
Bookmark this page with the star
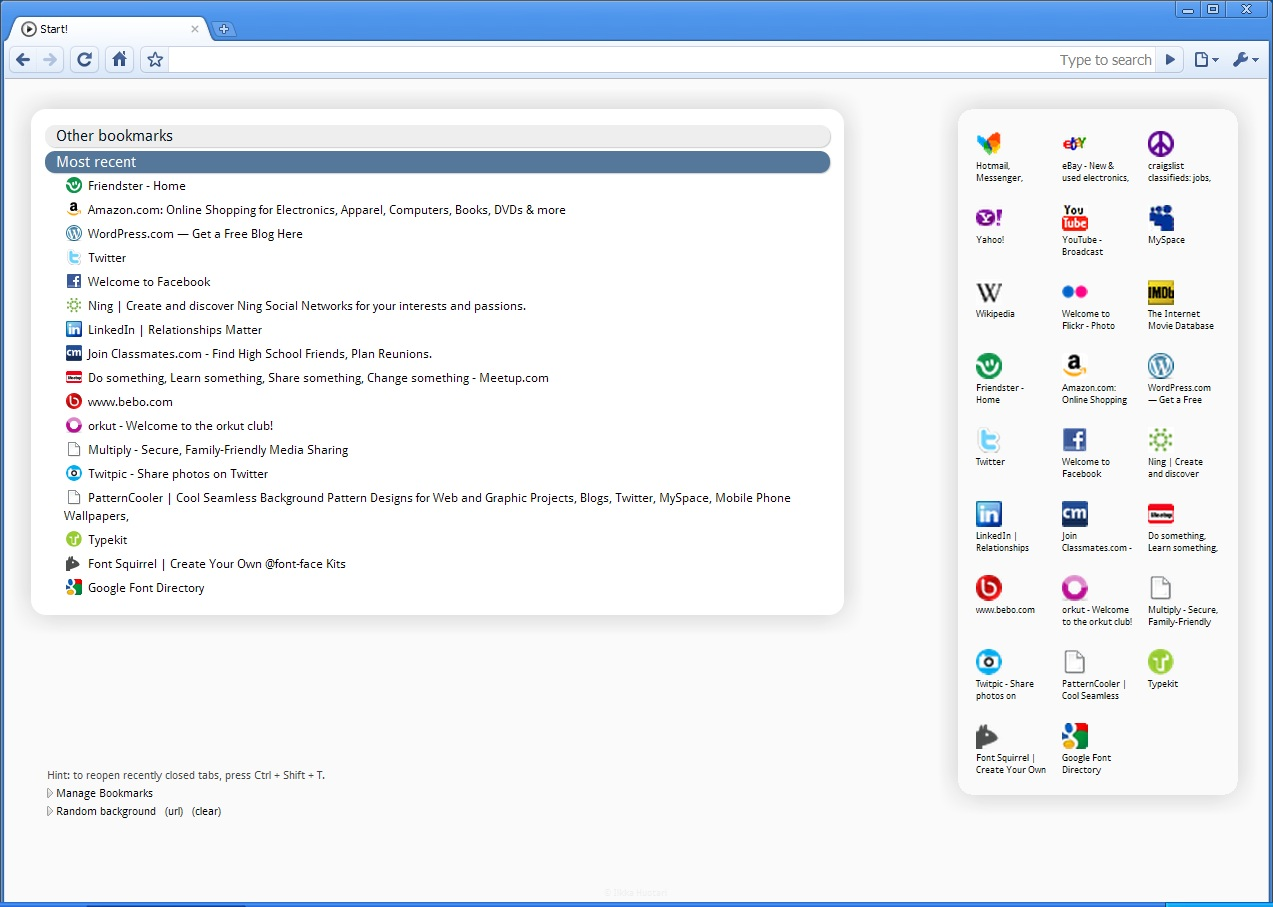(154, 60)
